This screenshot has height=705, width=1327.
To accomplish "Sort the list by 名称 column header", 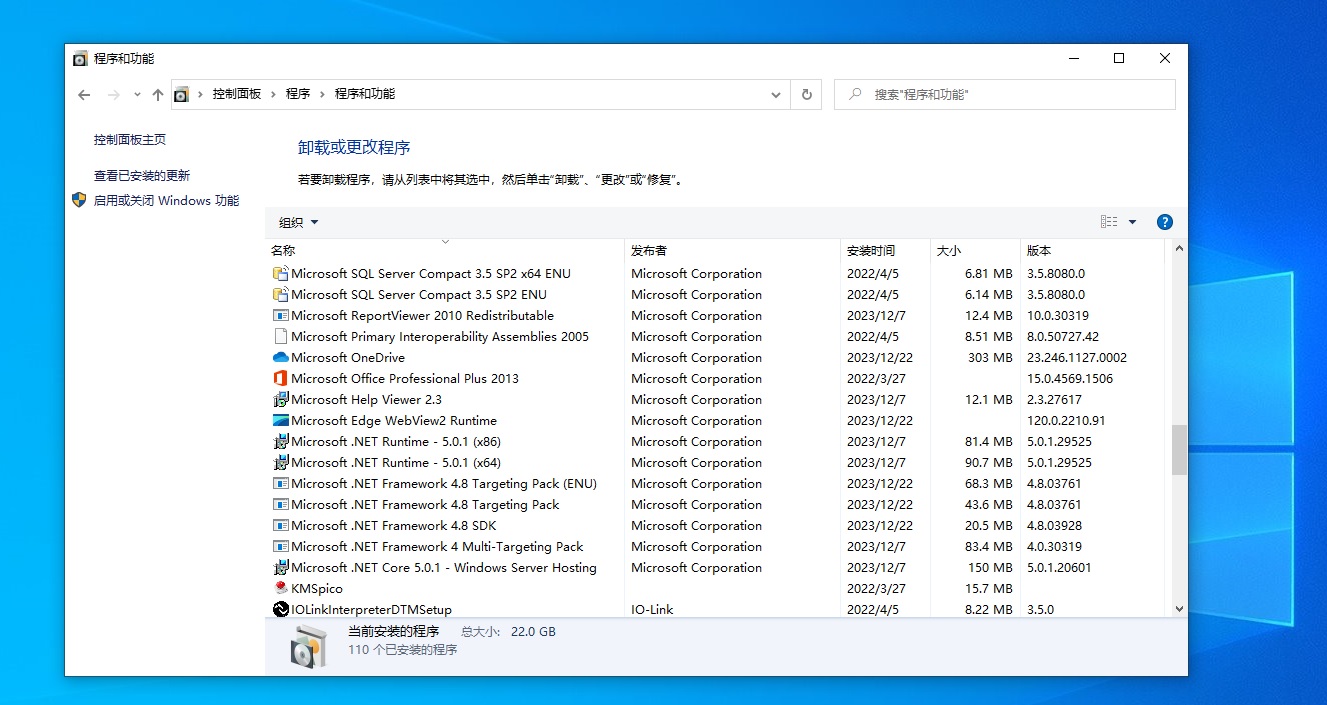I will [283, 250].
